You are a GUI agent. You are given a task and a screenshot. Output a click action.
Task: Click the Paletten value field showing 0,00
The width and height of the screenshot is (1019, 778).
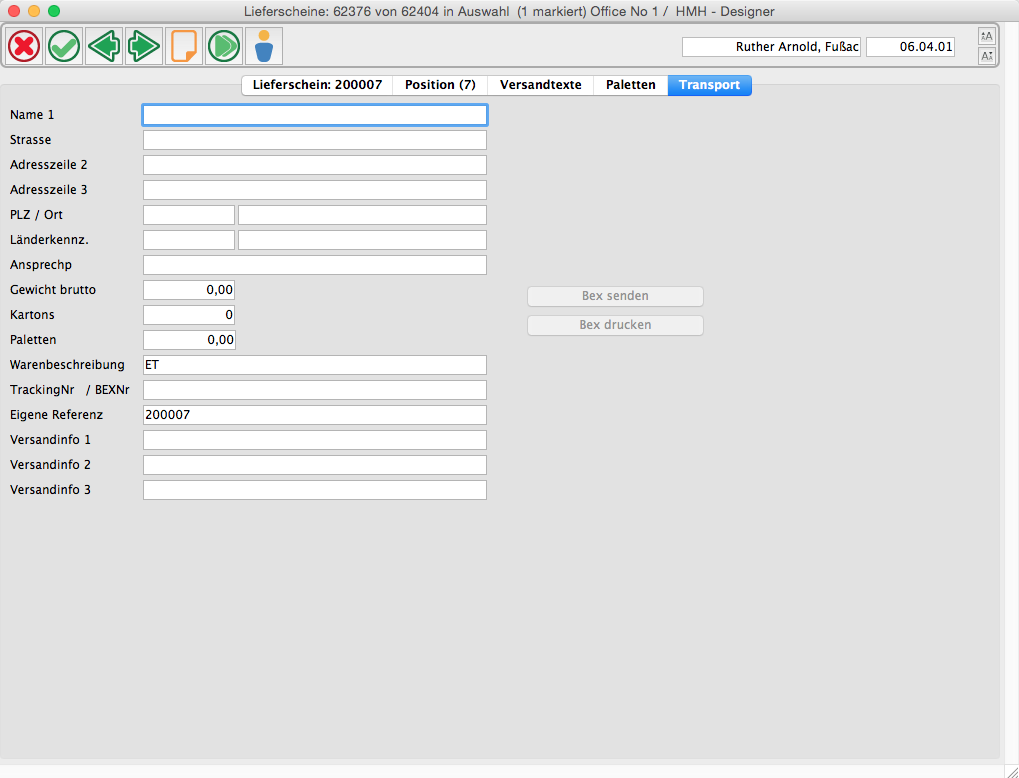pos(188,340)
